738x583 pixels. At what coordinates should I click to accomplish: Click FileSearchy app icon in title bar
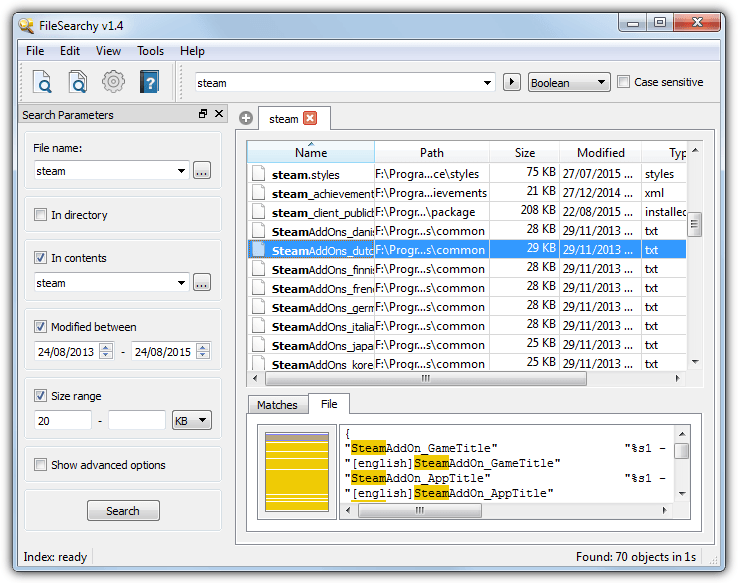tap(26, 25)
